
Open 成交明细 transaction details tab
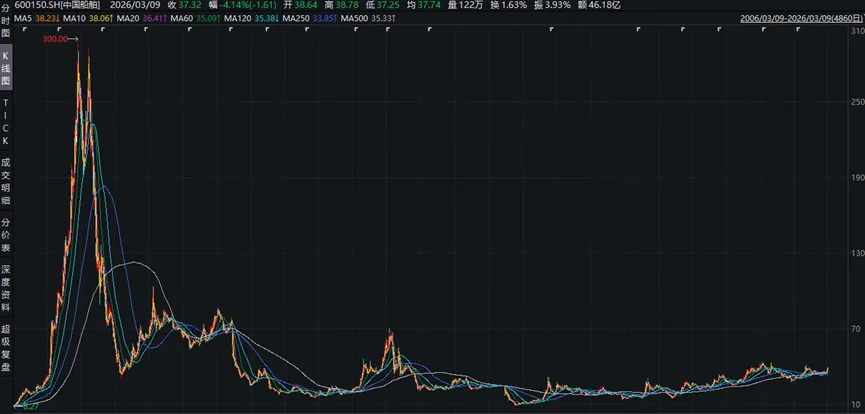(x=6, y=178)
